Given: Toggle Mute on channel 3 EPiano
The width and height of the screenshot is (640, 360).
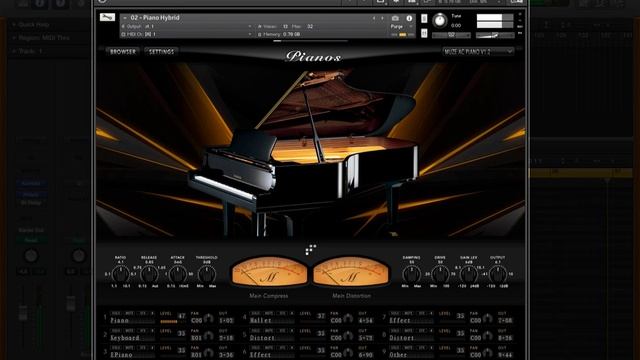Looking at the screenshot, I should (129, 348).
